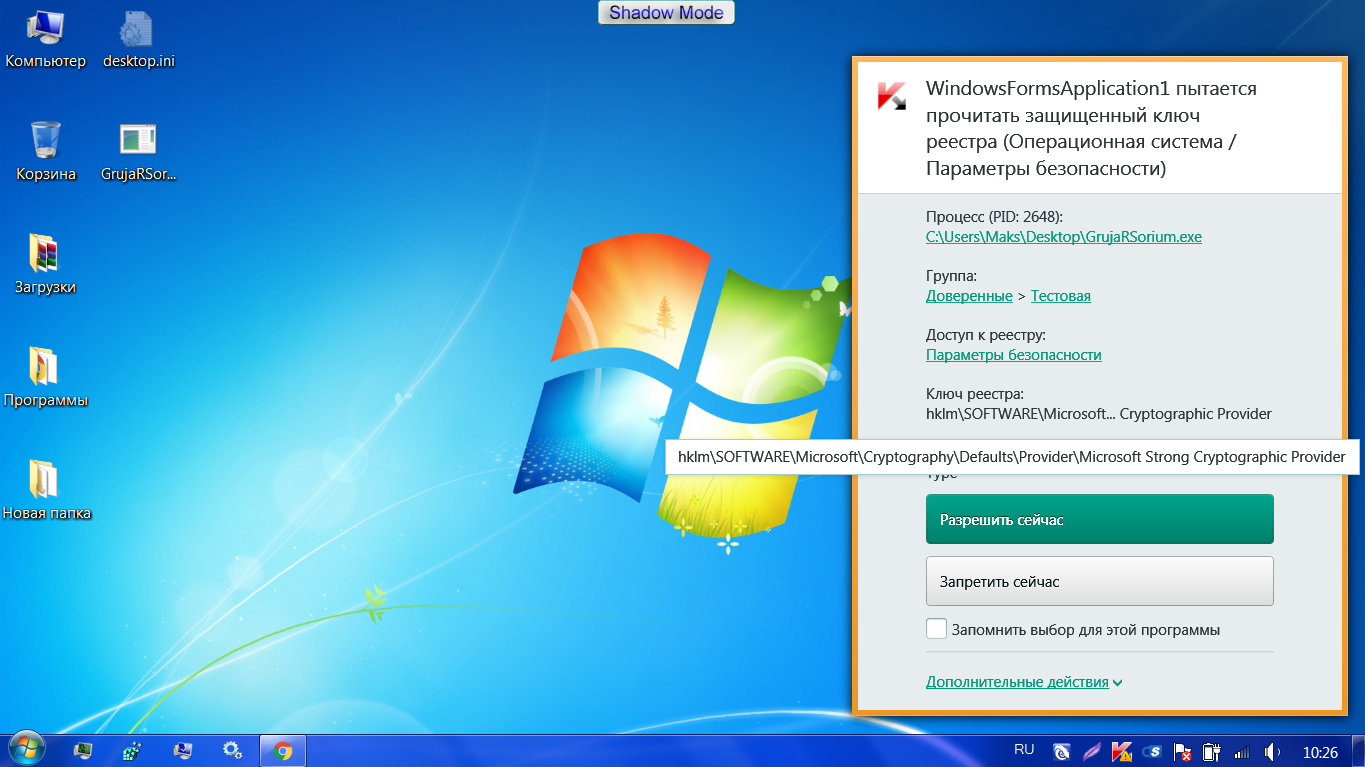Open the gears Services icon on the taskbar
1365x767 pixels.
232,750
